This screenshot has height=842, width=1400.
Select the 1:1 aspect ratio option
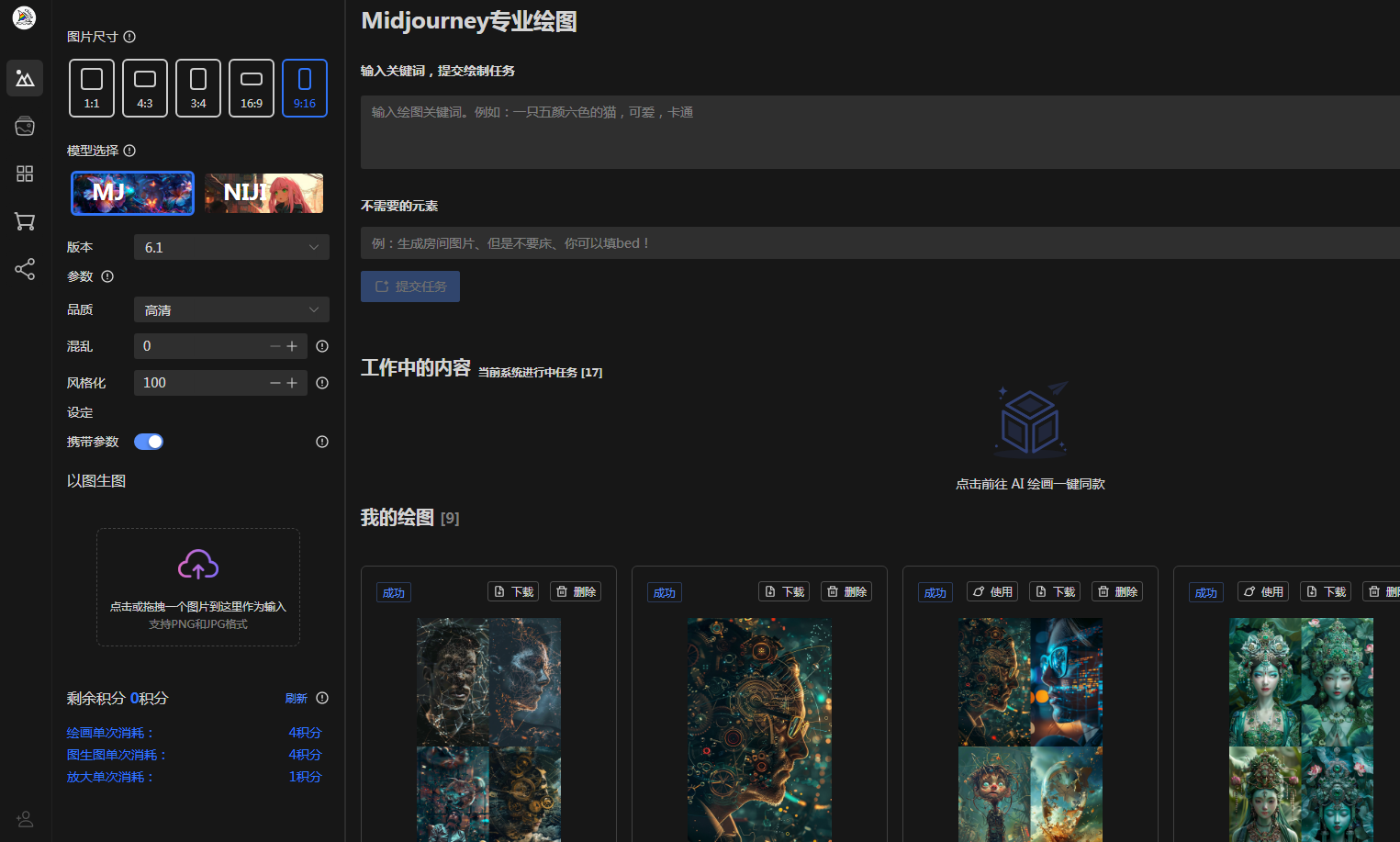click(x=92, y=88)
